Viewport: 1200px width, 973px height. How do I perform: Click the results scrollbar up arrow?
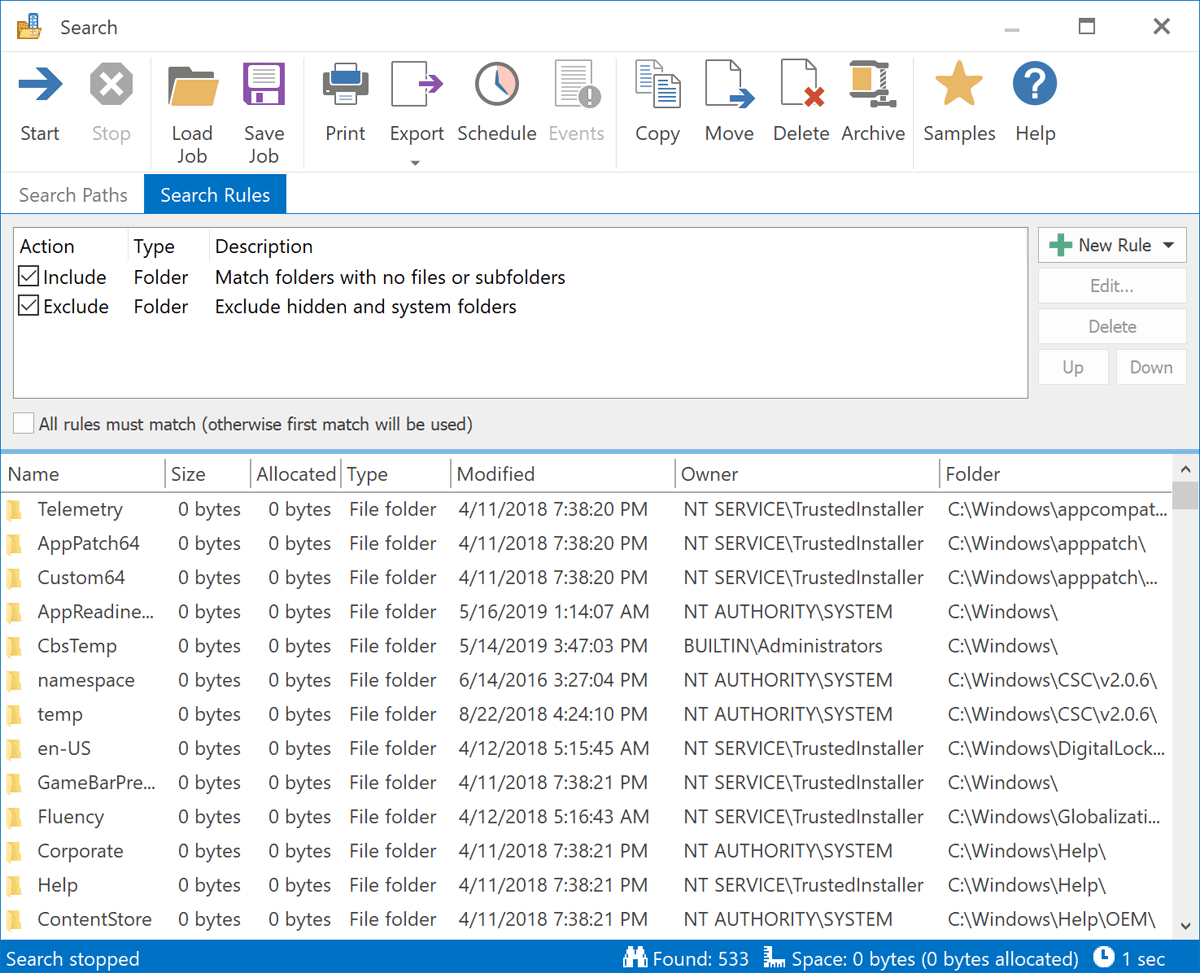tap(1185, 469)
